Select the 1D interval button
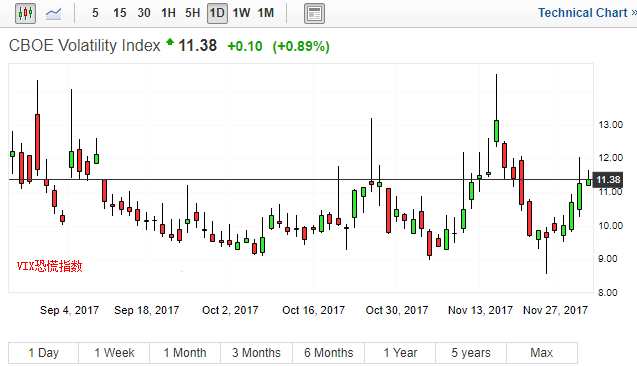 tap(217, 13)
